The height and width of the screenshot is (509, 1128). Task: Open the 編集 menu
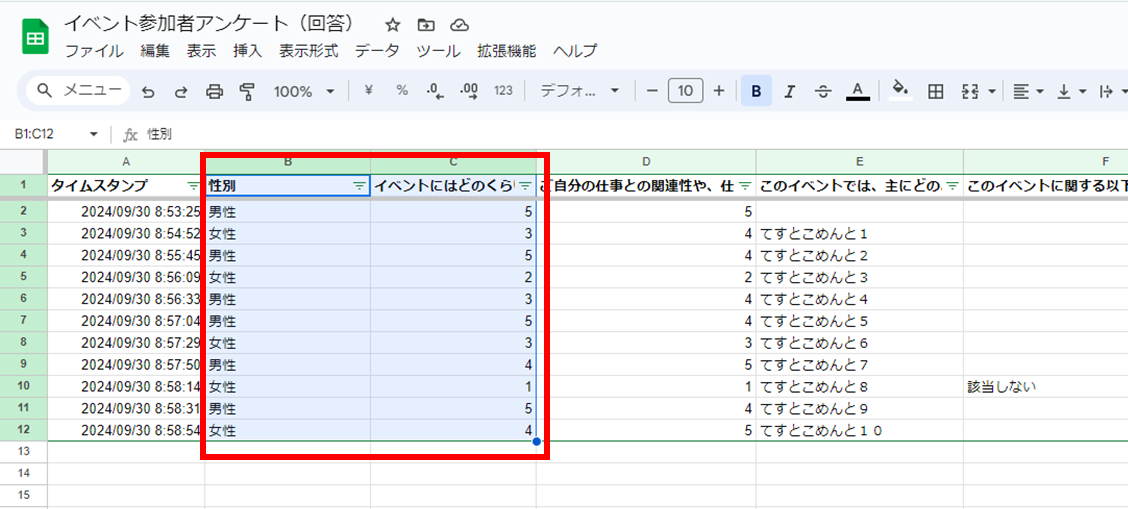coord(155,51)
